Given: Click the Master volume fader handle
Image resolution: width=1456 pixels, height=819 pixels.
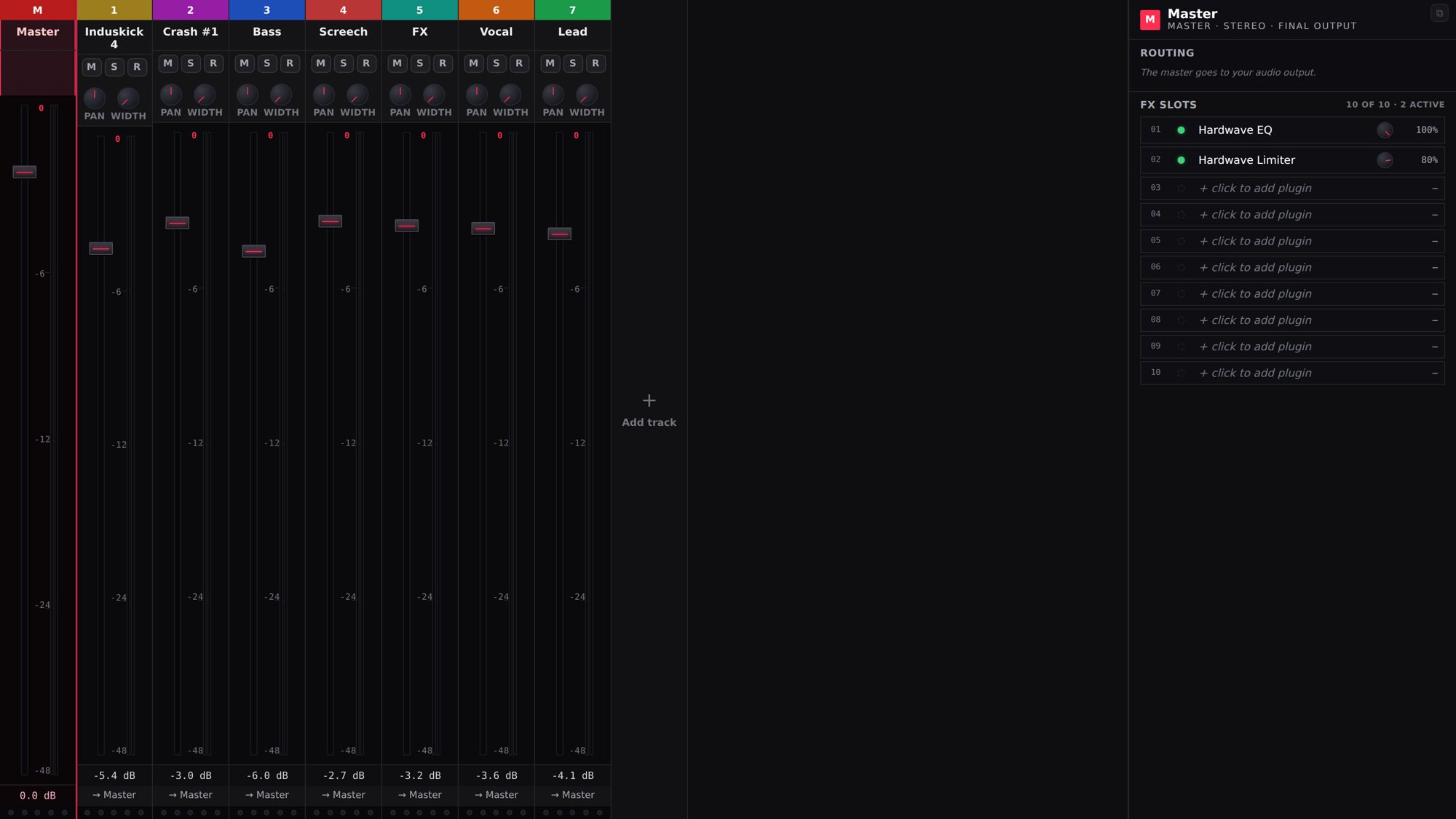Looking at the screenshot, I should pyautogui.click(x=25, y=173).
